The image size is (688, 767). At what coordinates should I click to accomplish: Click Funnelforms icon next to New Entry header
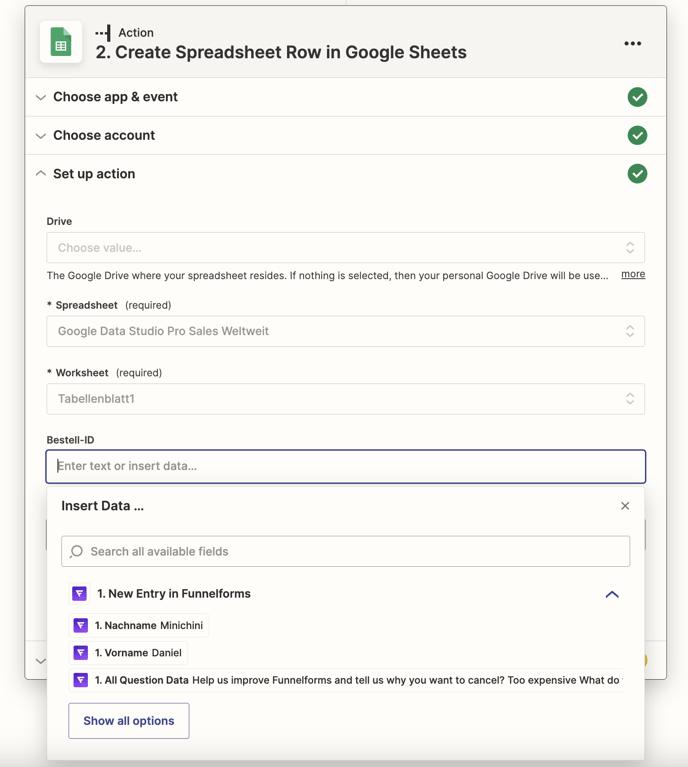[79, 593]
